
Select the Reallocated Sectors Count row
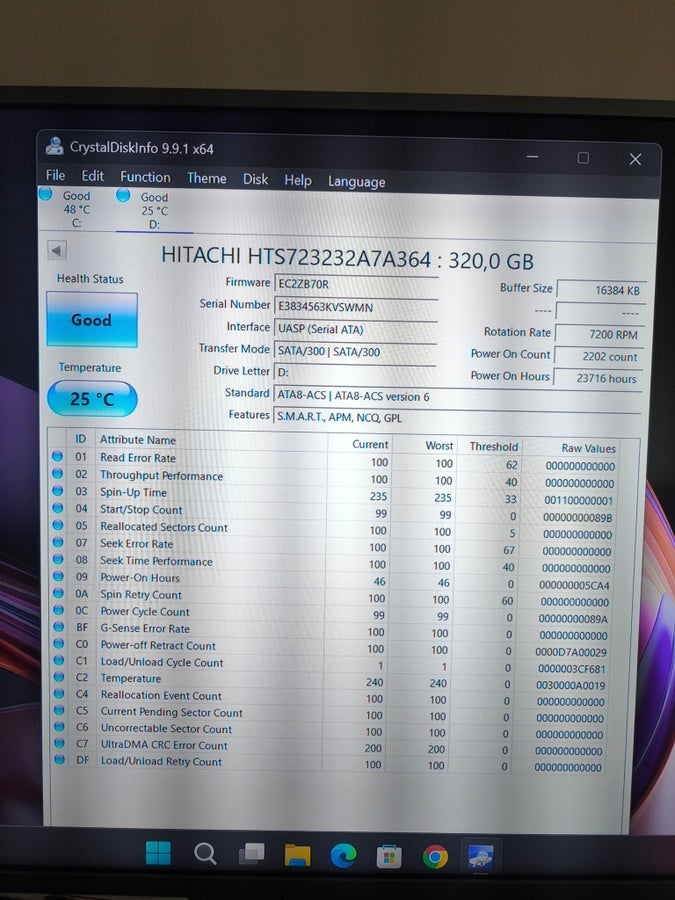point(334,527)
